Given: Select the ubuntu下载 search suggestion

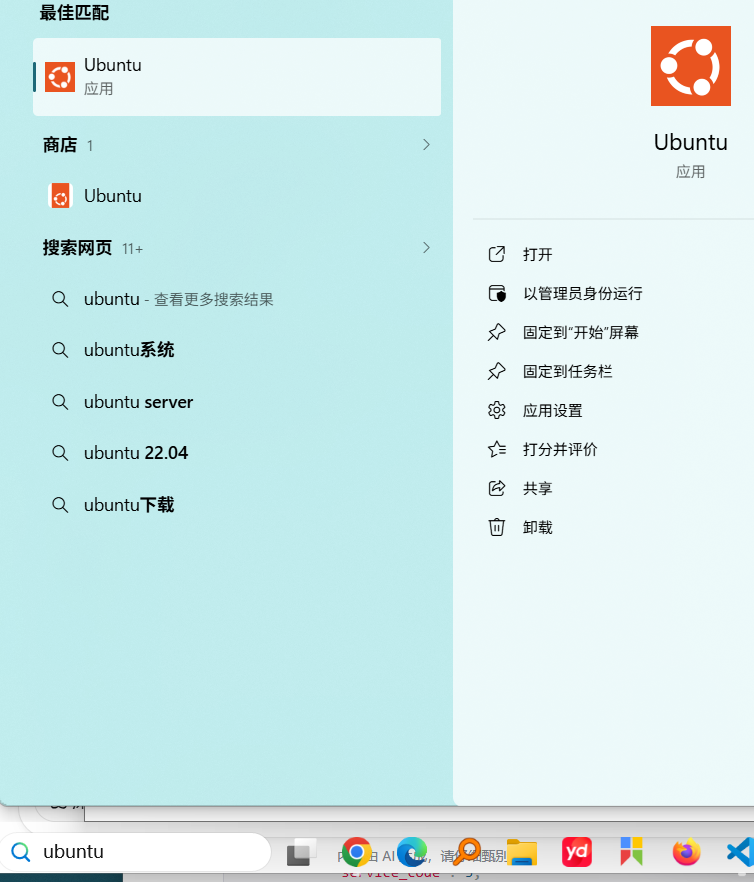Looking at the screenshot, I should pos(237,505).
